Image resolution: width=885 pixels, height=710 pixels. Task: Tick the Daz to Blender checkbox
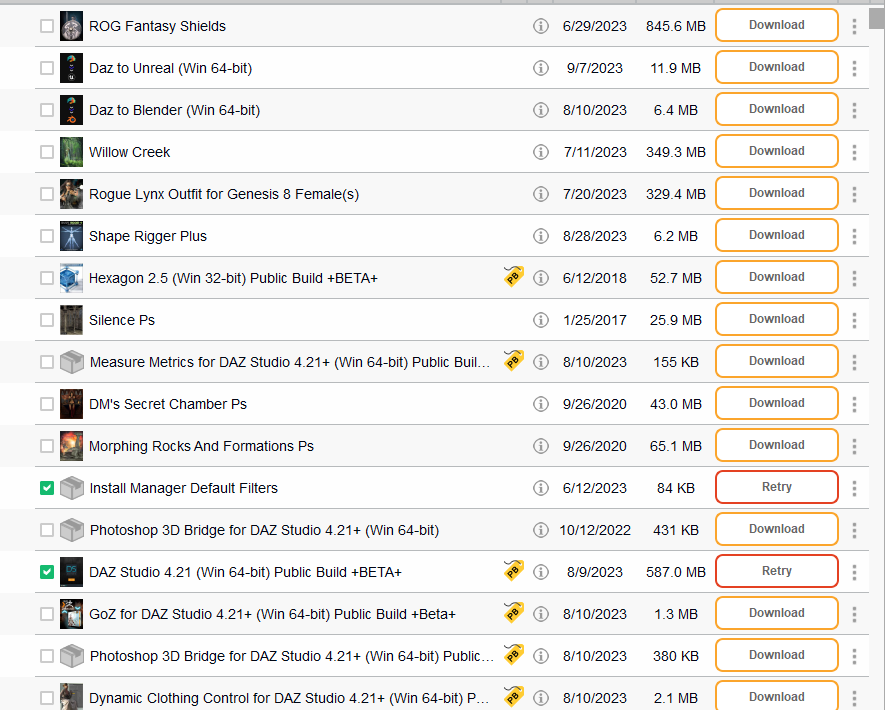coord(47,110)
